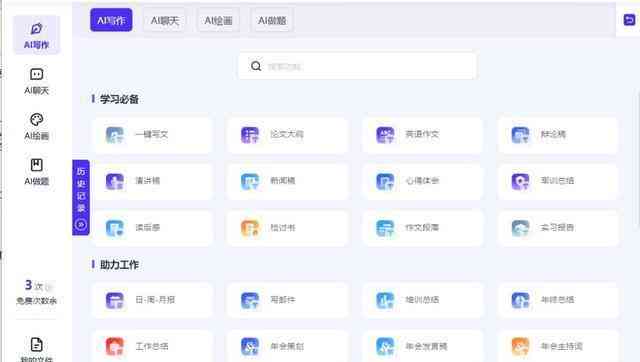The image size is (640, 362).
Task: Switch to the AI聊天 top tab
Action: tap(164, 20)
